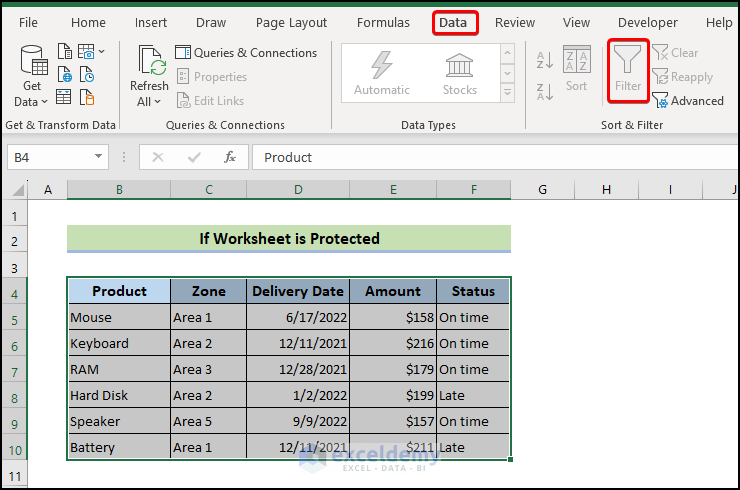Viewport: 740px width, 490px height.
Task: Switch to the View tab
Action: (576, 23)
